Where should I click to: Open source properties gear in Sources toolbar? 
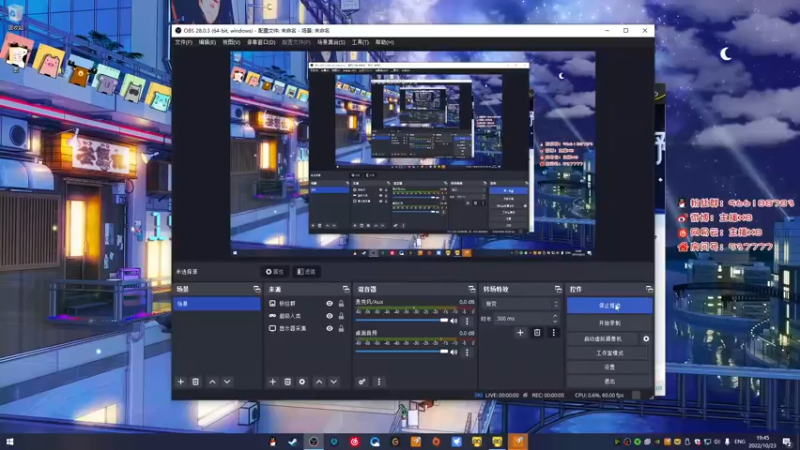302,382
